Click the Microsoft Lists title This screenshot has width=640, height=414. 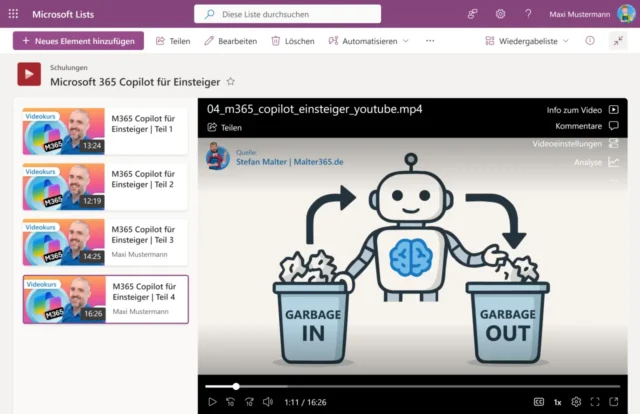click(63, 14)
